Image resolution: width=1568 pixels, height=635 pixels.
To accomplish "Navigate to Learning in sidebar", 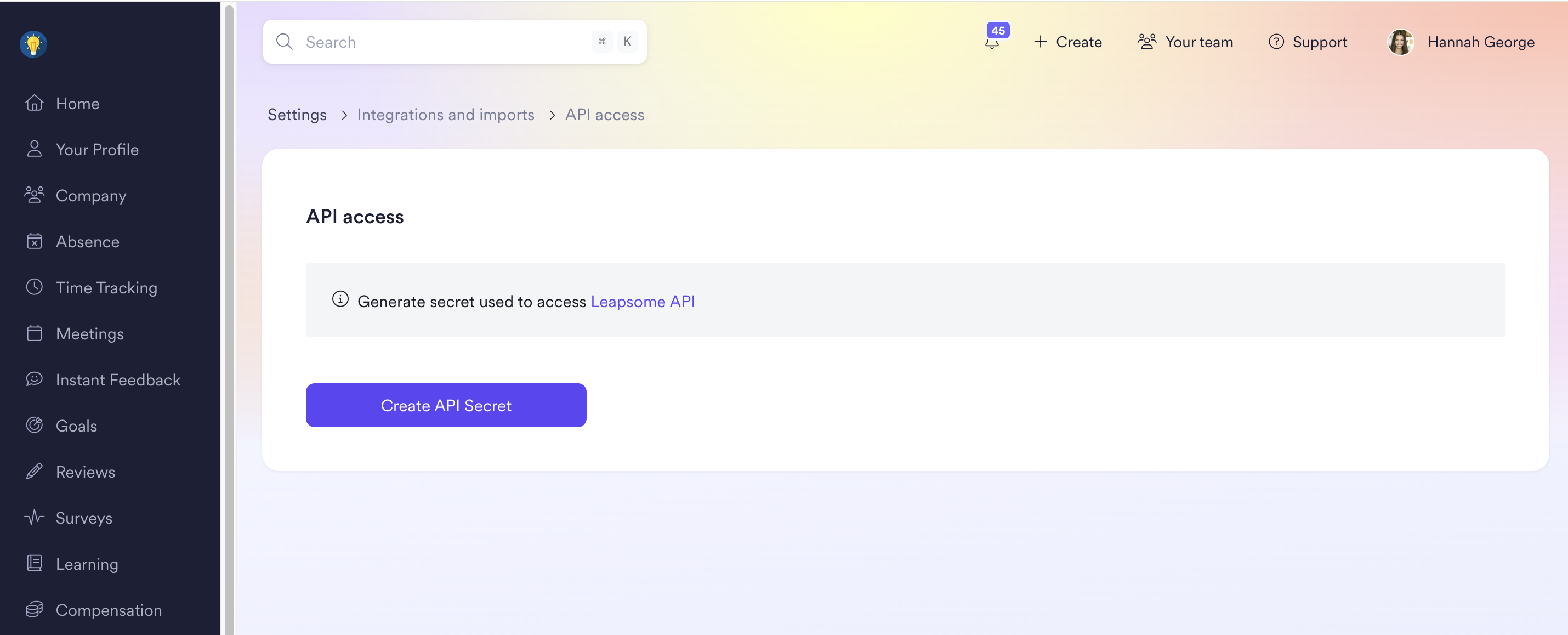I will (87, 563).
